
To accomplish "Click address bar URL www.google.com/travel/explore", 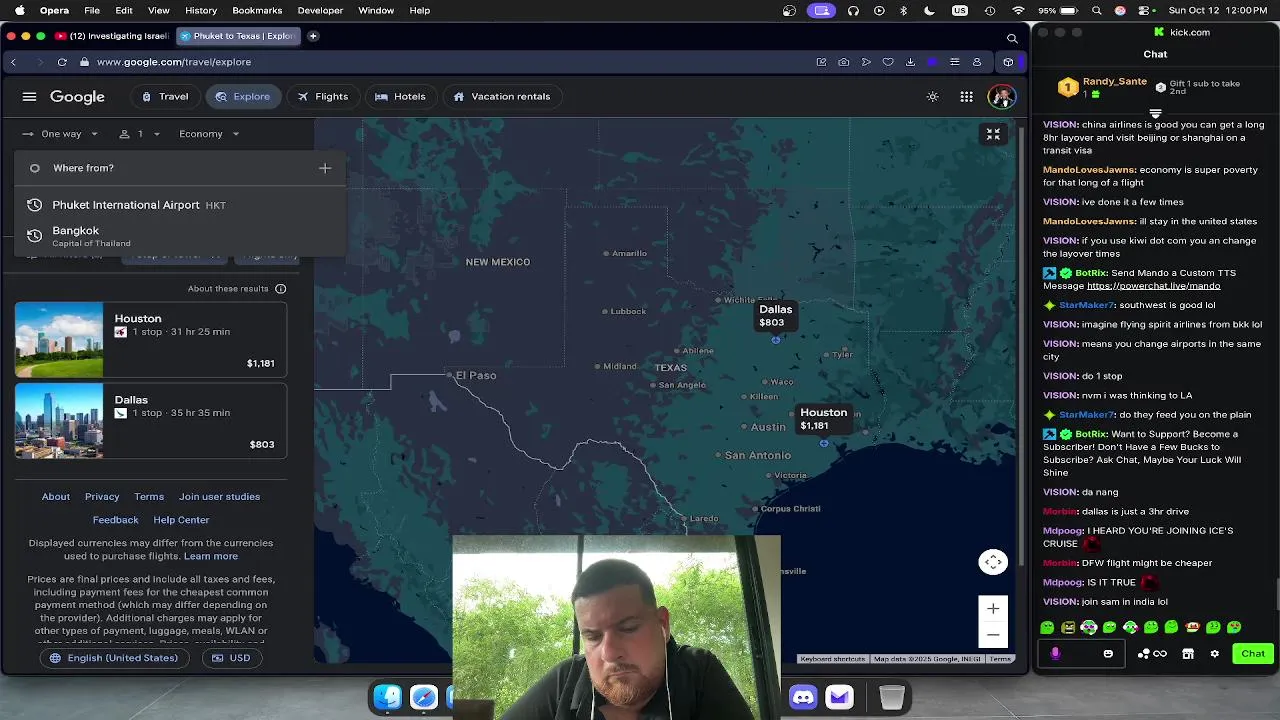I will [x=174, y=62].
